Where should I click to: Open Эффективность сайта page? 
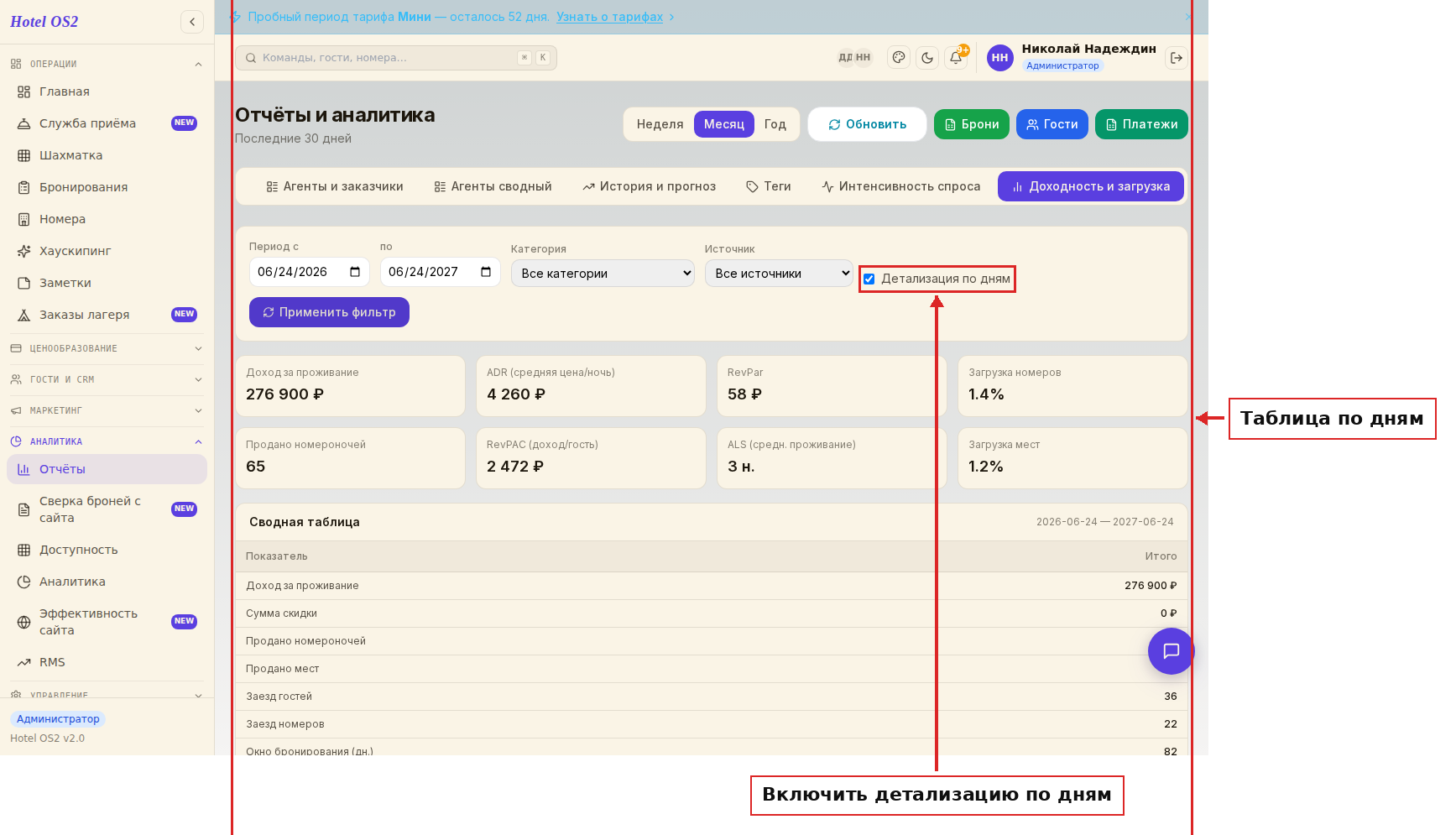(x=107, y=622)
